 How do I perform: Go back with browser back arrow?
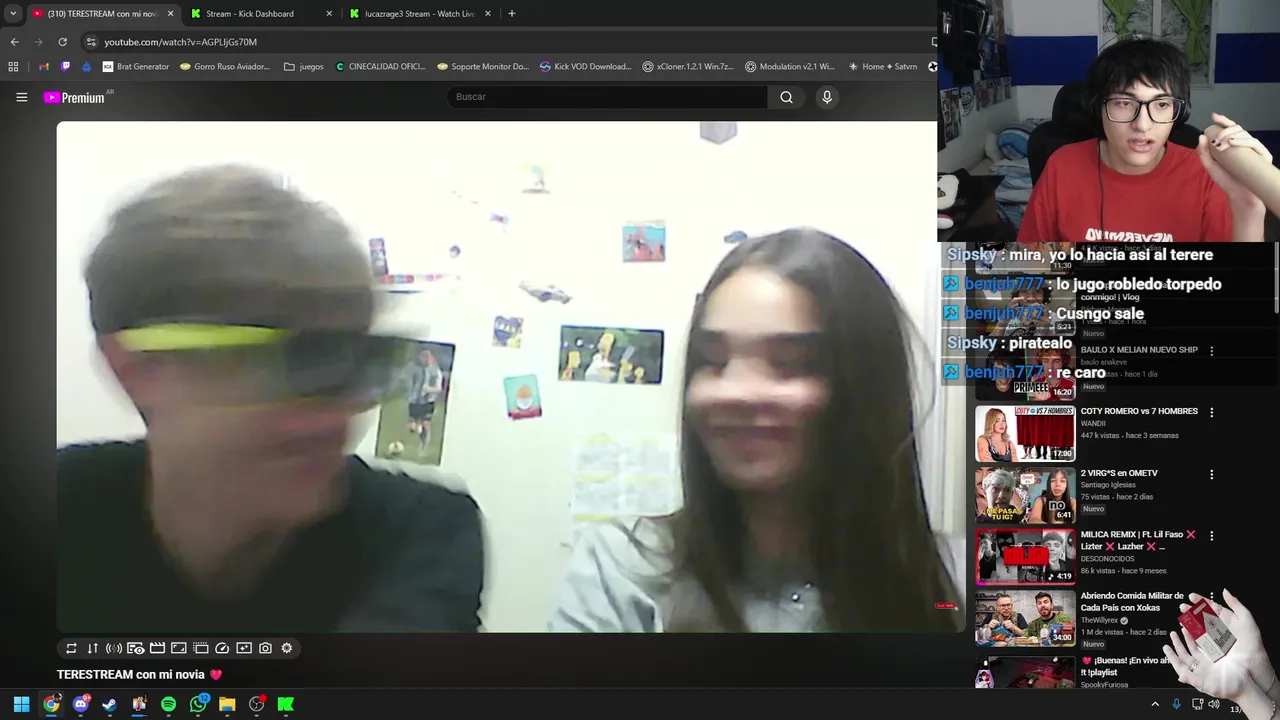(14, 42)
